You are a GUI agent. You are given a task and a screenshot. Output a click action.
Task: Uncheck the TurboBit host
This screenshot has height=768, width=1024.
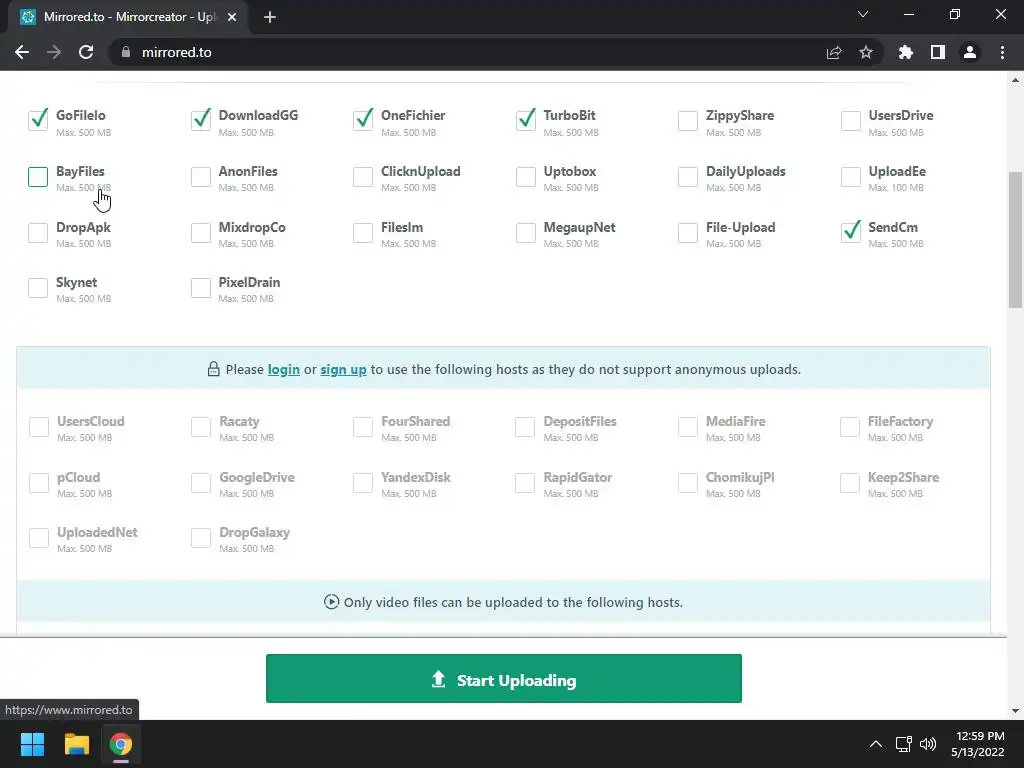tap(526, 120)
